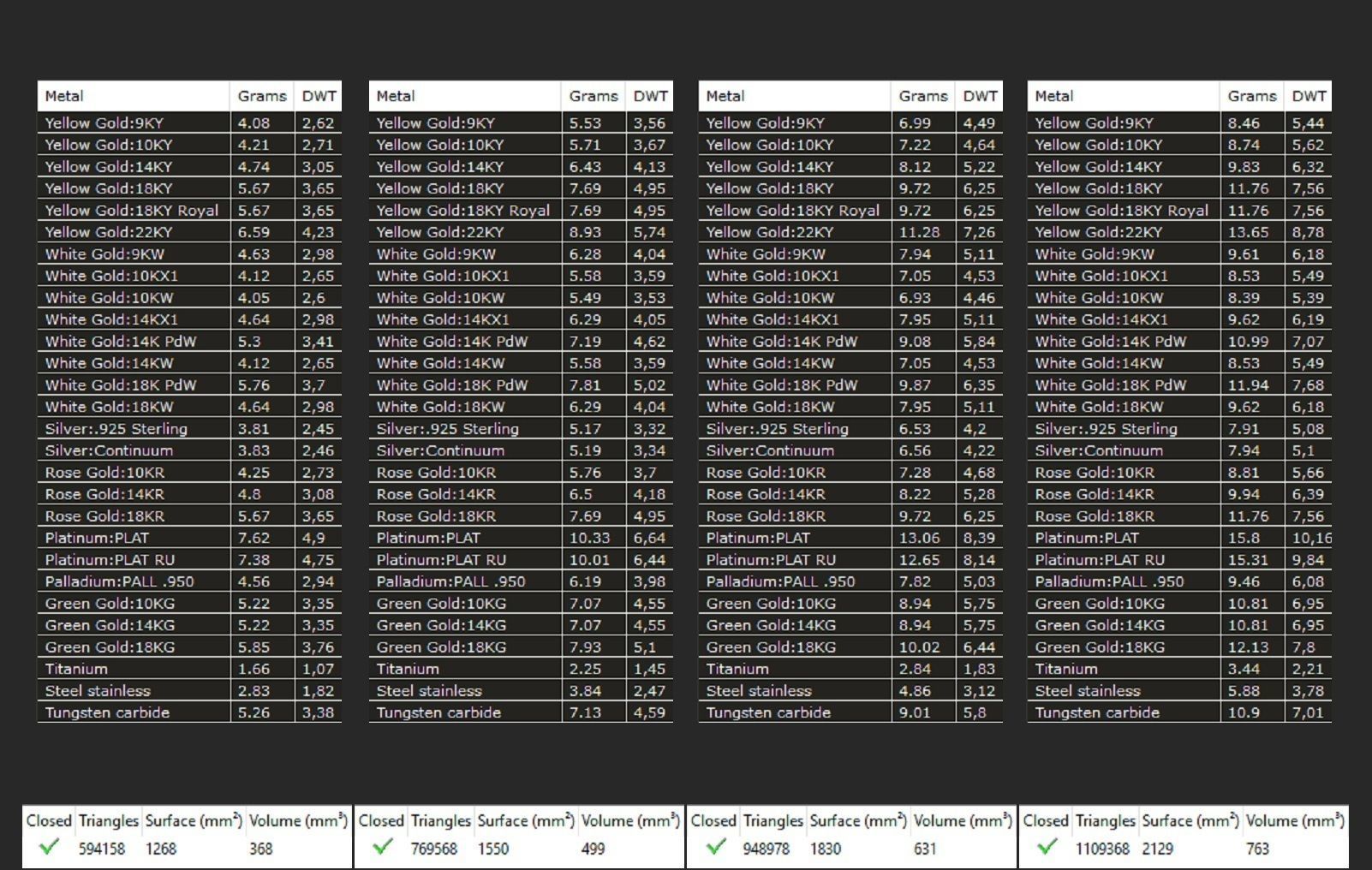
Task: Click the surface value 2129
Action: [x=1158, y=849]
